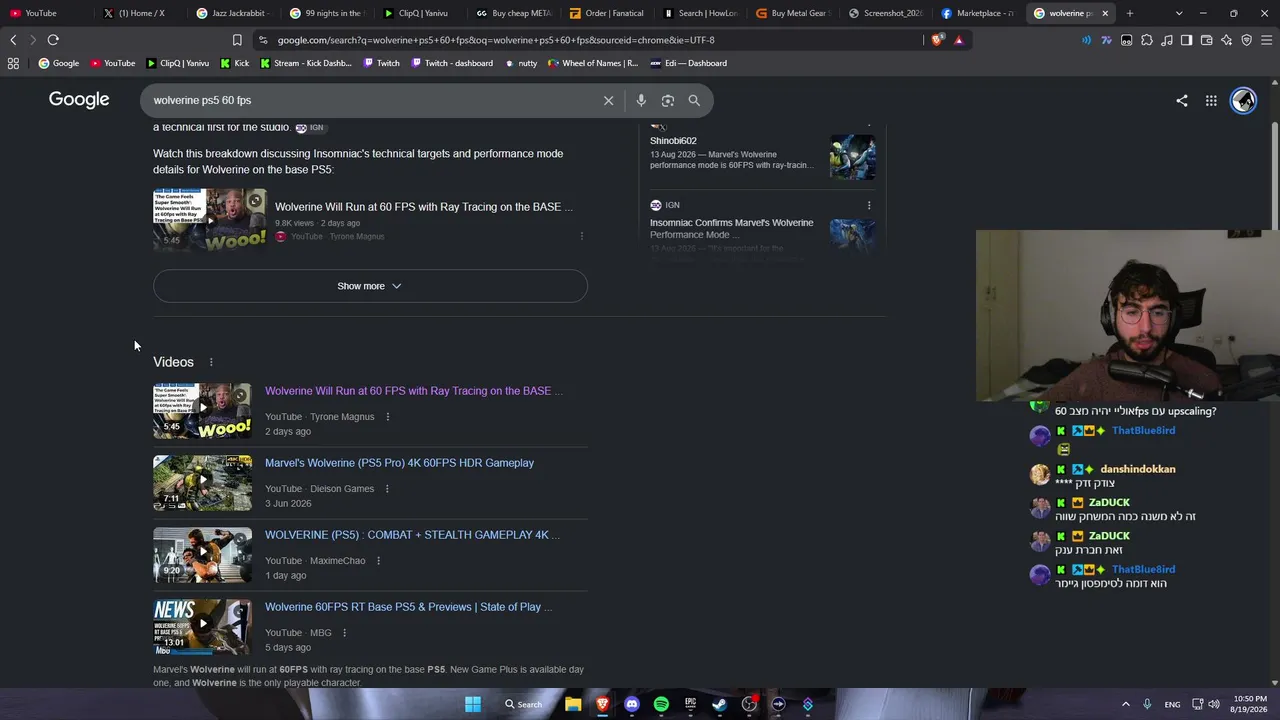Close the wolverine ps5 search tab

pyautogui.click(x=1105, y=13)
